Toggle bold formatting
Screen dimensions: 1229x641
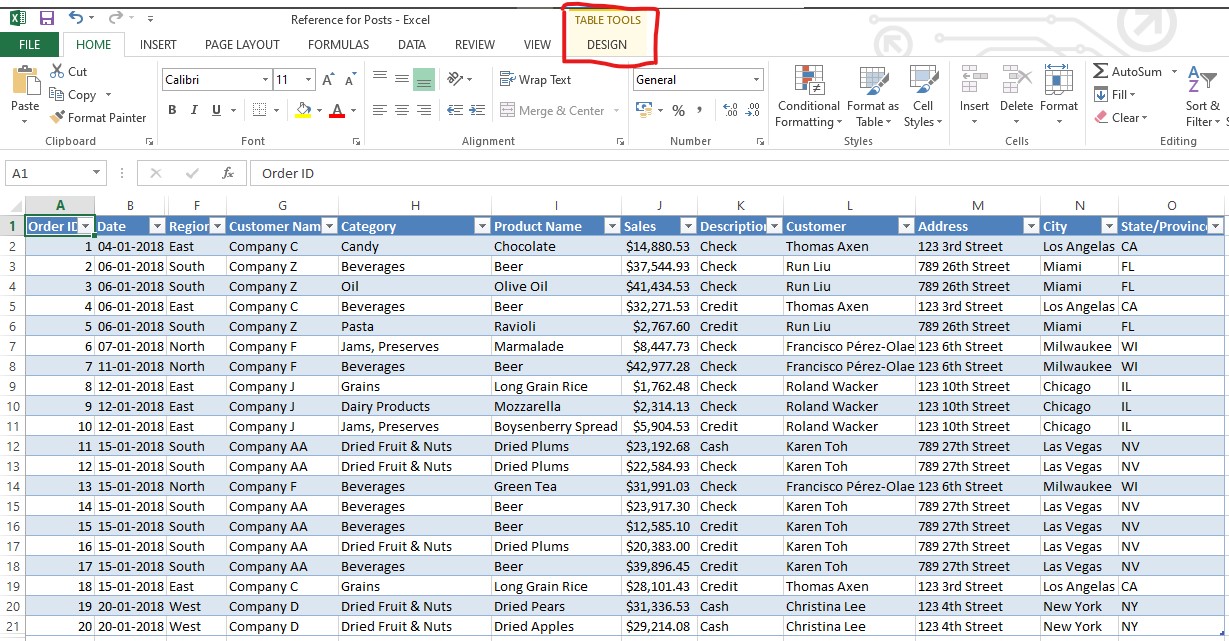click(171, 110)
